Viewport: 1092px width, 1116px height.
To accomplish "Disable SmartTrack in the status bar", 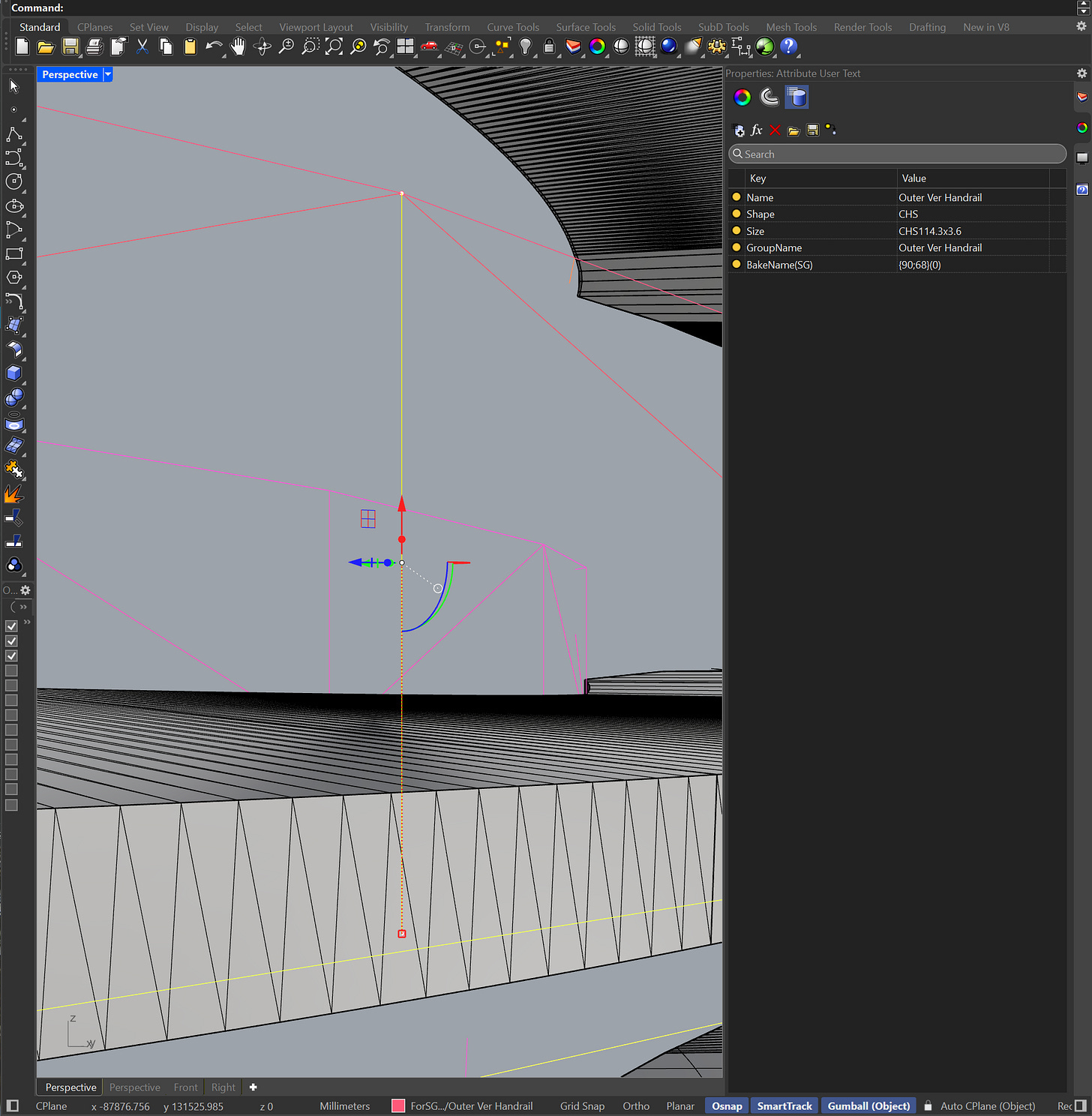I will pos(784,1105).
